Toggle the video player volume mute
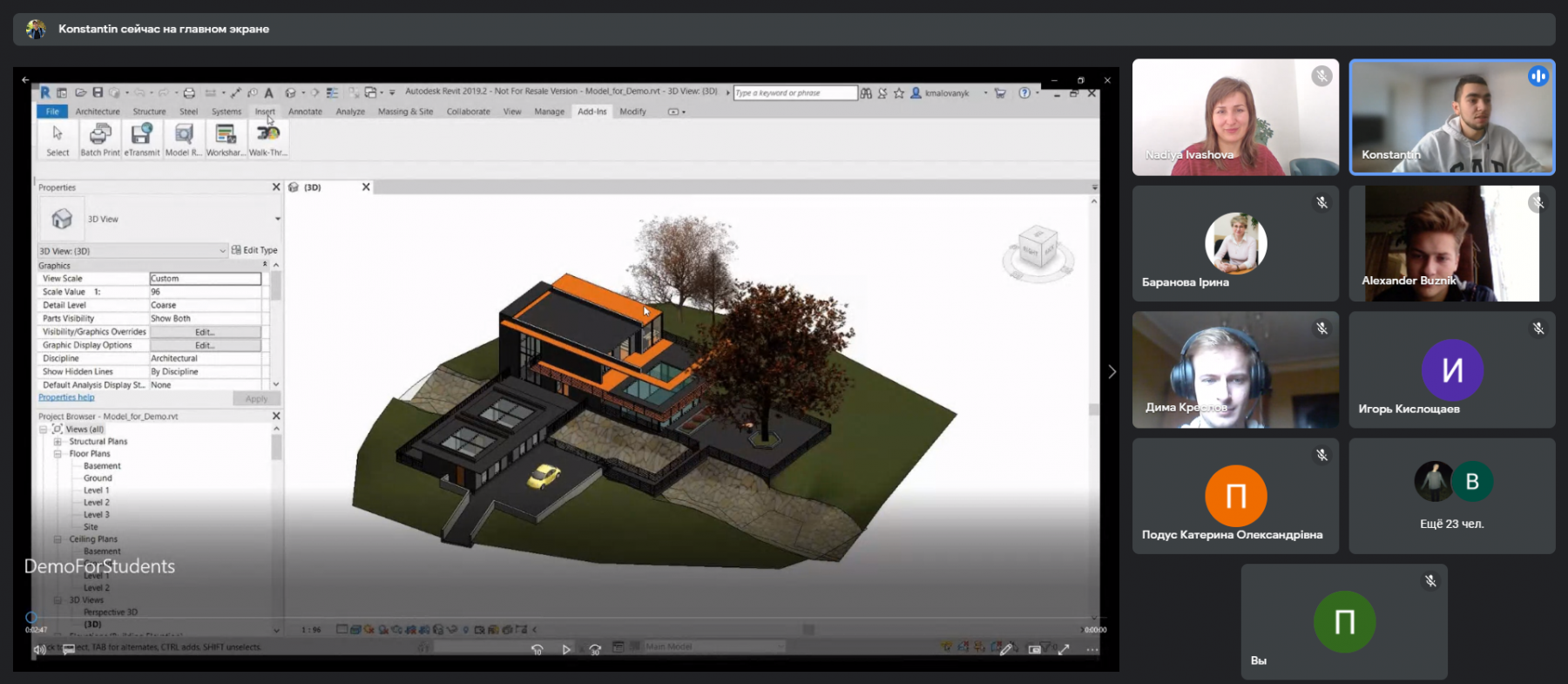 pos(39,649)
